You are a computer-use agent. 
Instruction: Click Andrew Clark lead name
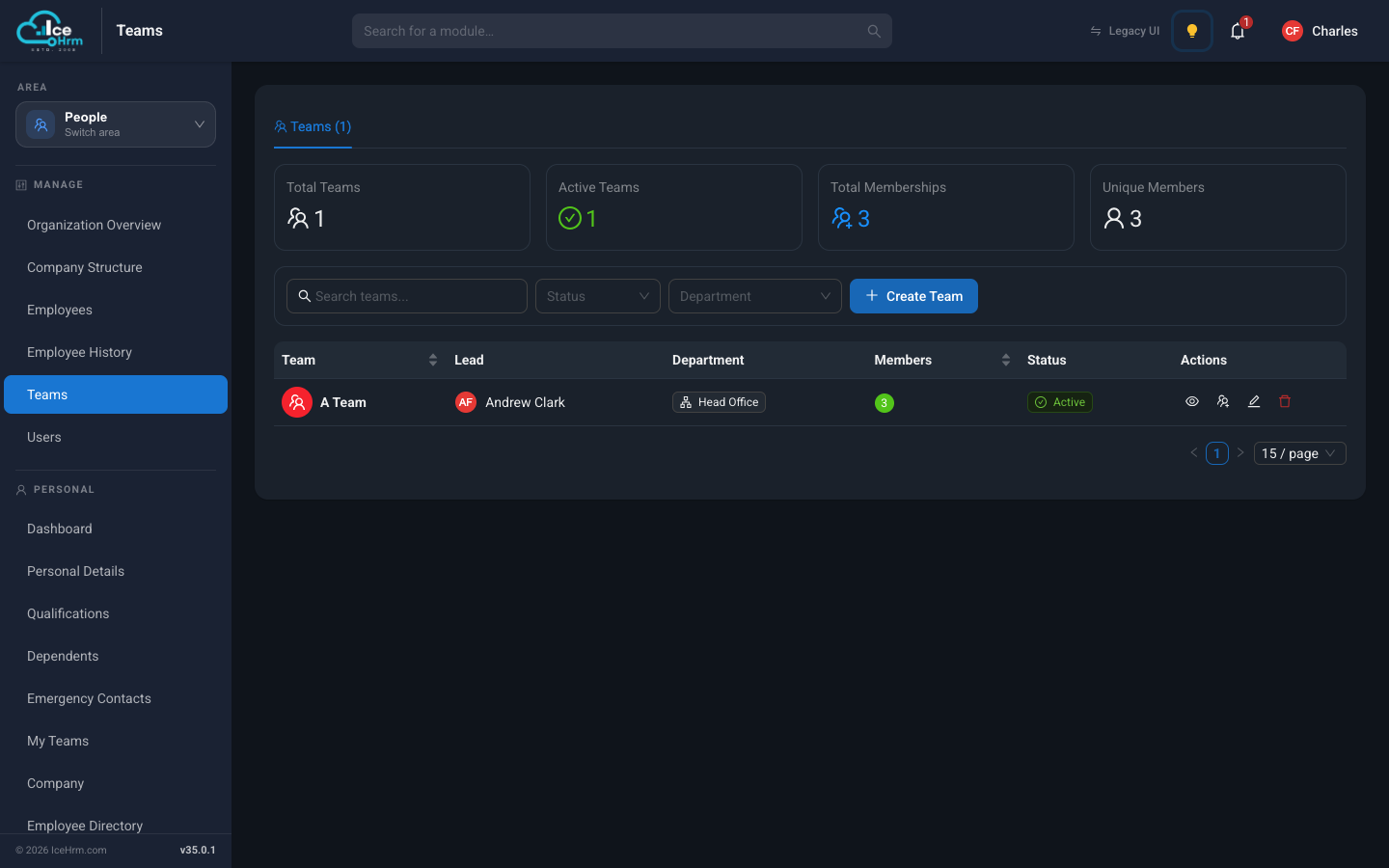525,402
